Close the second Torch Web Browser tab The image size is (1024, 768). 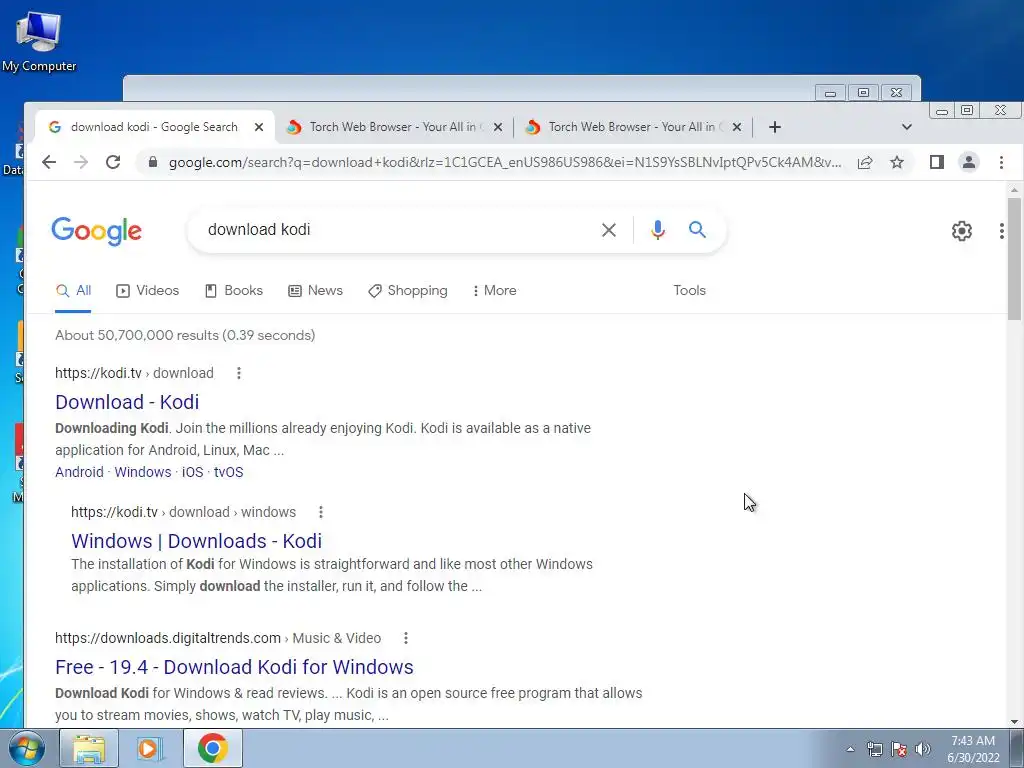click(x=498, y=127)
